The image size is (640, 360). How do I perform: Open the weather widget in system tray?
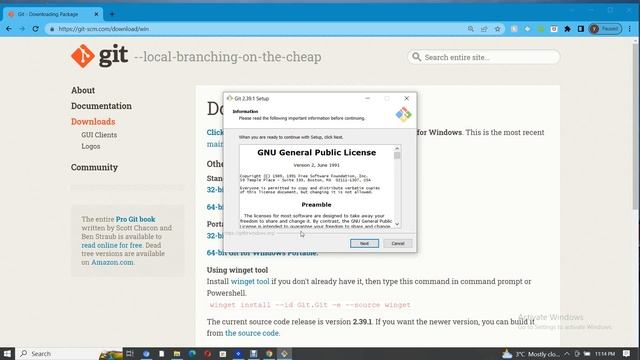[530, 354]
